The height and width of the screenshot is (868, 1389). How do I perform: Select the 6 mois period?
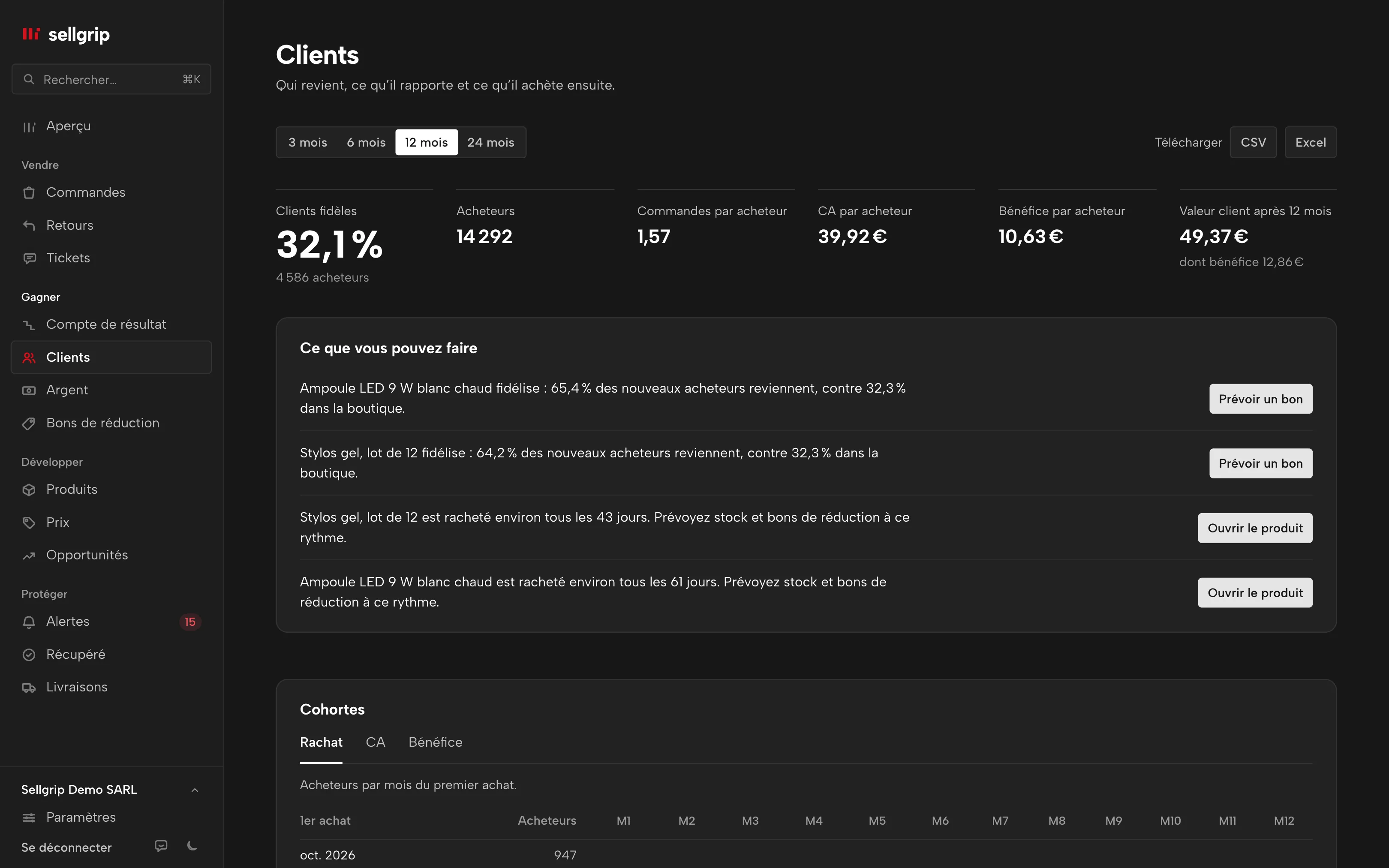point(366,142)
